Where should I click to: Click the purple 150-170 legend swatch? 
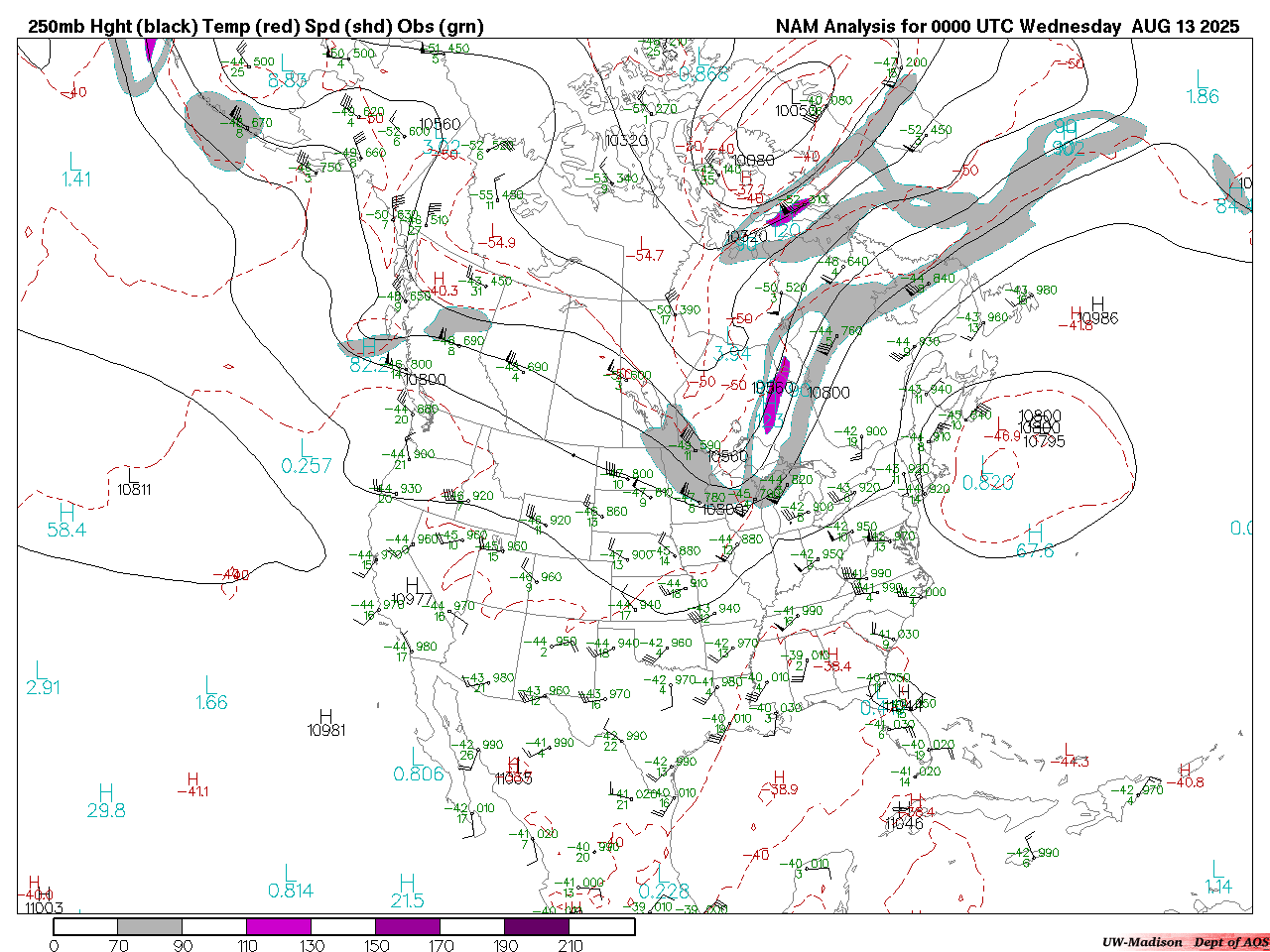[407, 926]
